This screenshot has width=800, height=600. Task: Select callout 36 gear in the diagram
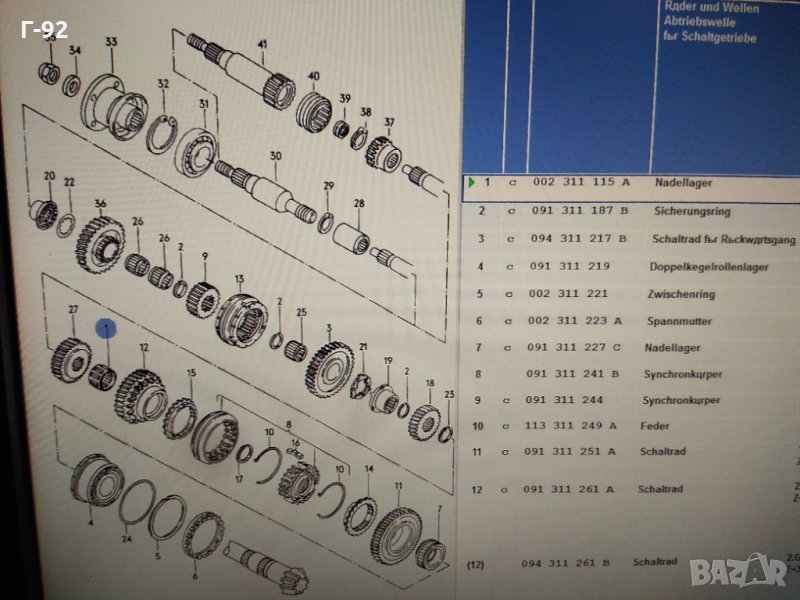coord(100,204)
